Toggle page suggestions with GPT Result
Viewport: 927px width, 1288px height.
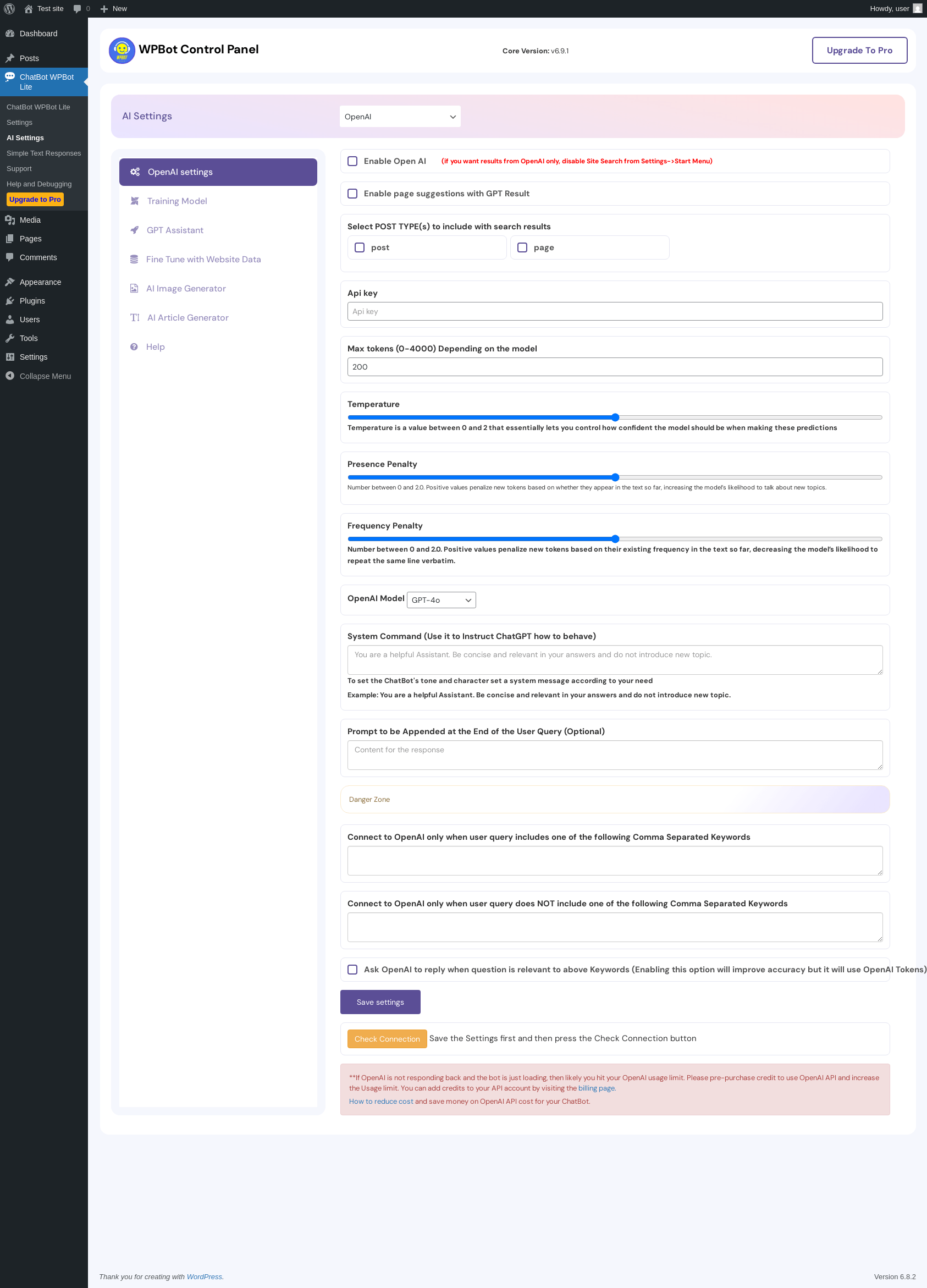(352, 194)
